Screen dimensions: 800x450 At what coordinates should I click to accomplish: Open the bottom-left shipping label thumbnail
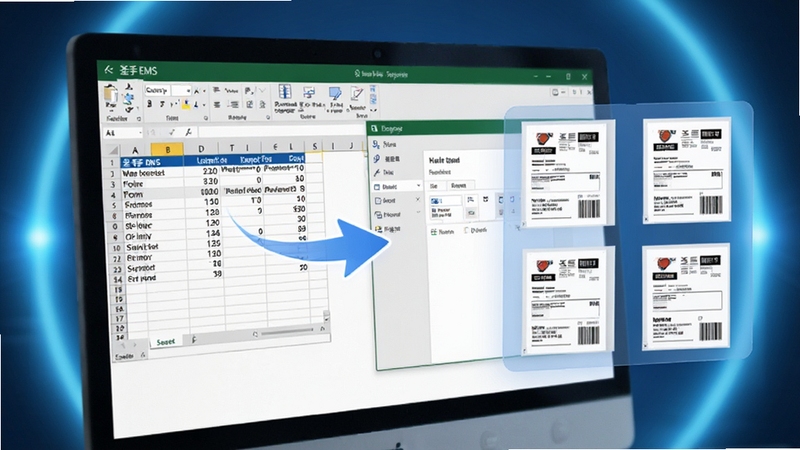(x=567, y=300)
